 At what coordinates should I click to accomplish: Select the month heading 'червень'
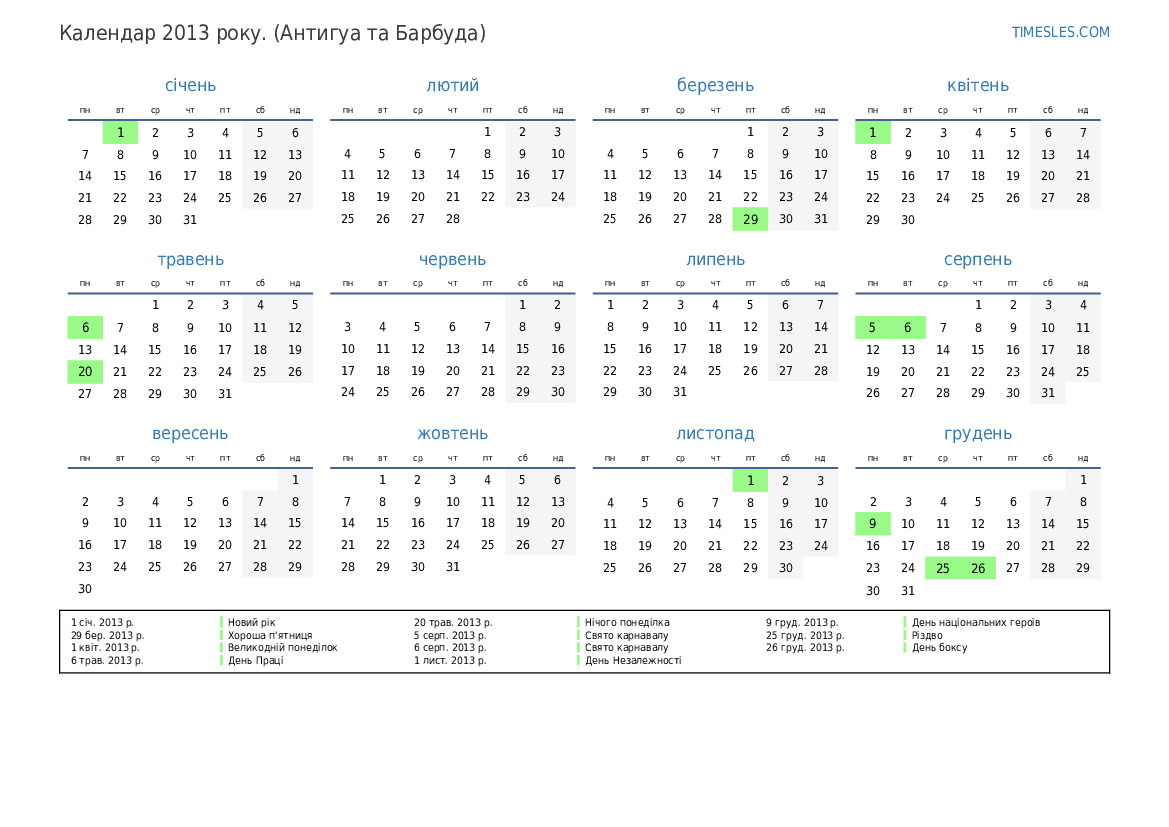click(453, 260)
